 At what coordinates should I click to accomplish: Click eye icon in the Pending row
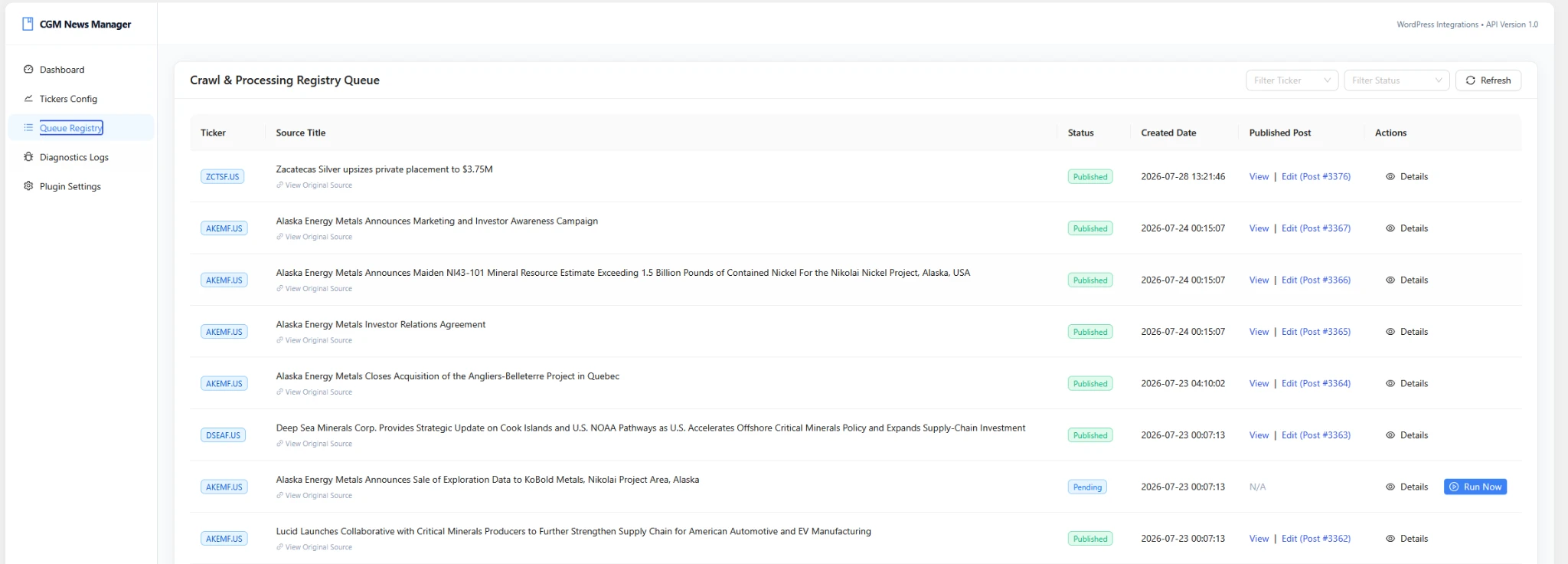pos(1390,487)
